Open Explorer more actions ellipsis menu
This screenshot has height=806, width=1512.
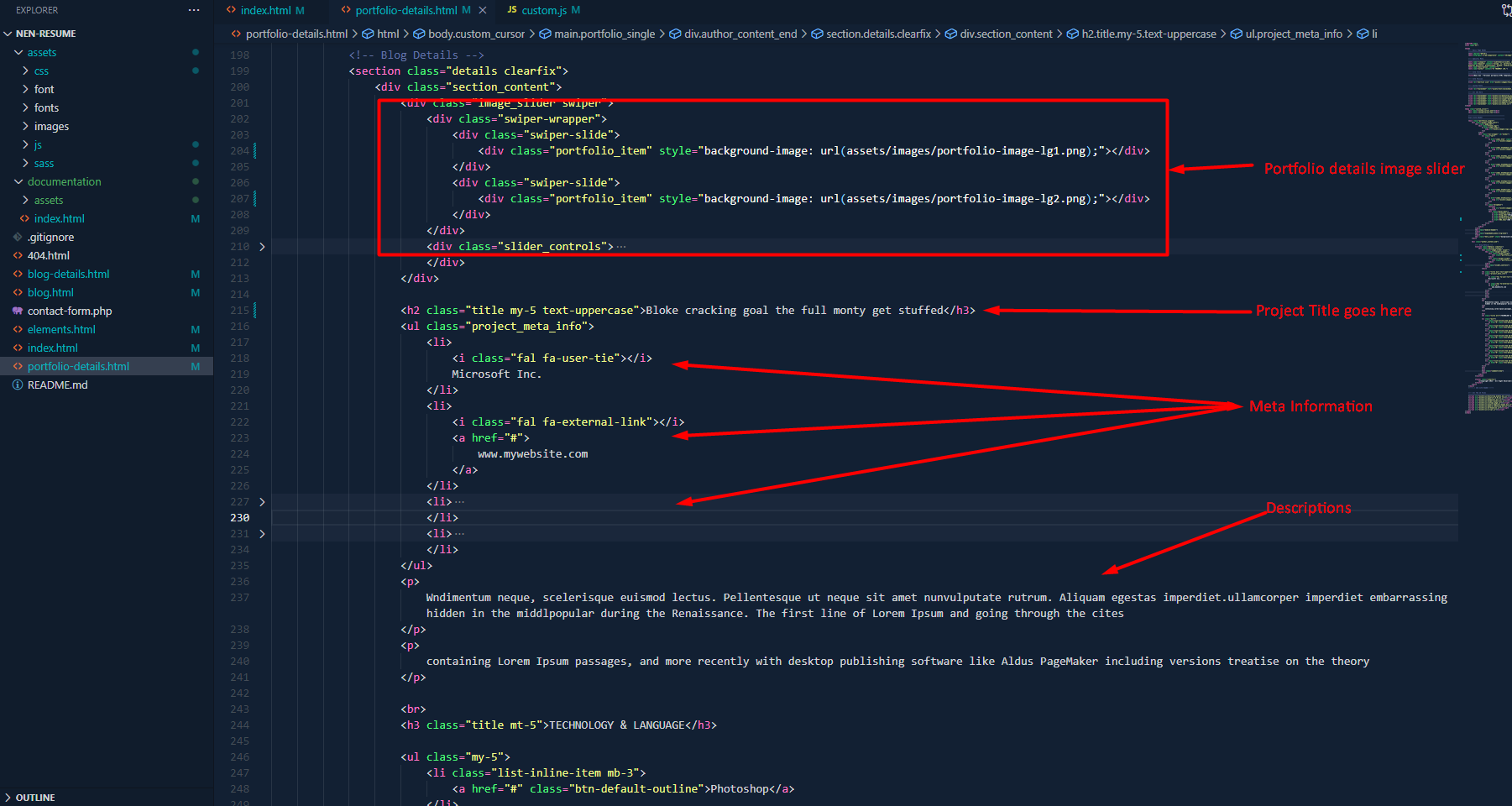(x=194, y=10)
